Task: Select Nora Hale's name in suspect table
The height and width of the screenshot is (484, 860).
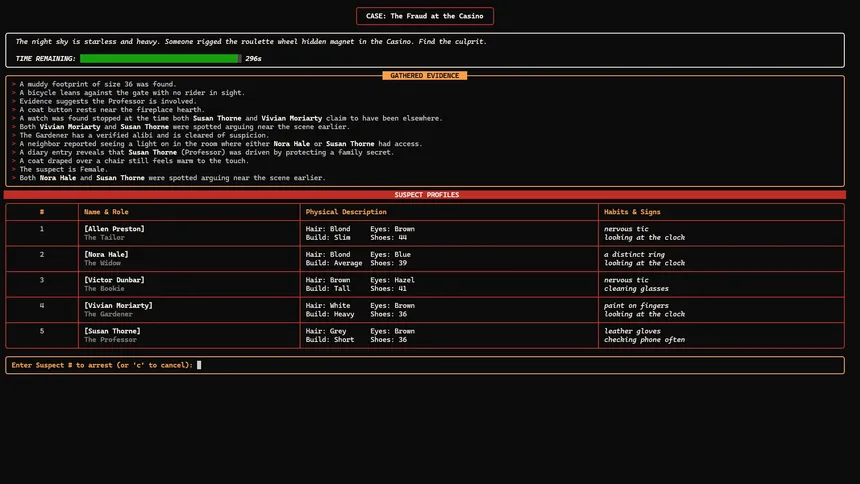Action: 106,254
